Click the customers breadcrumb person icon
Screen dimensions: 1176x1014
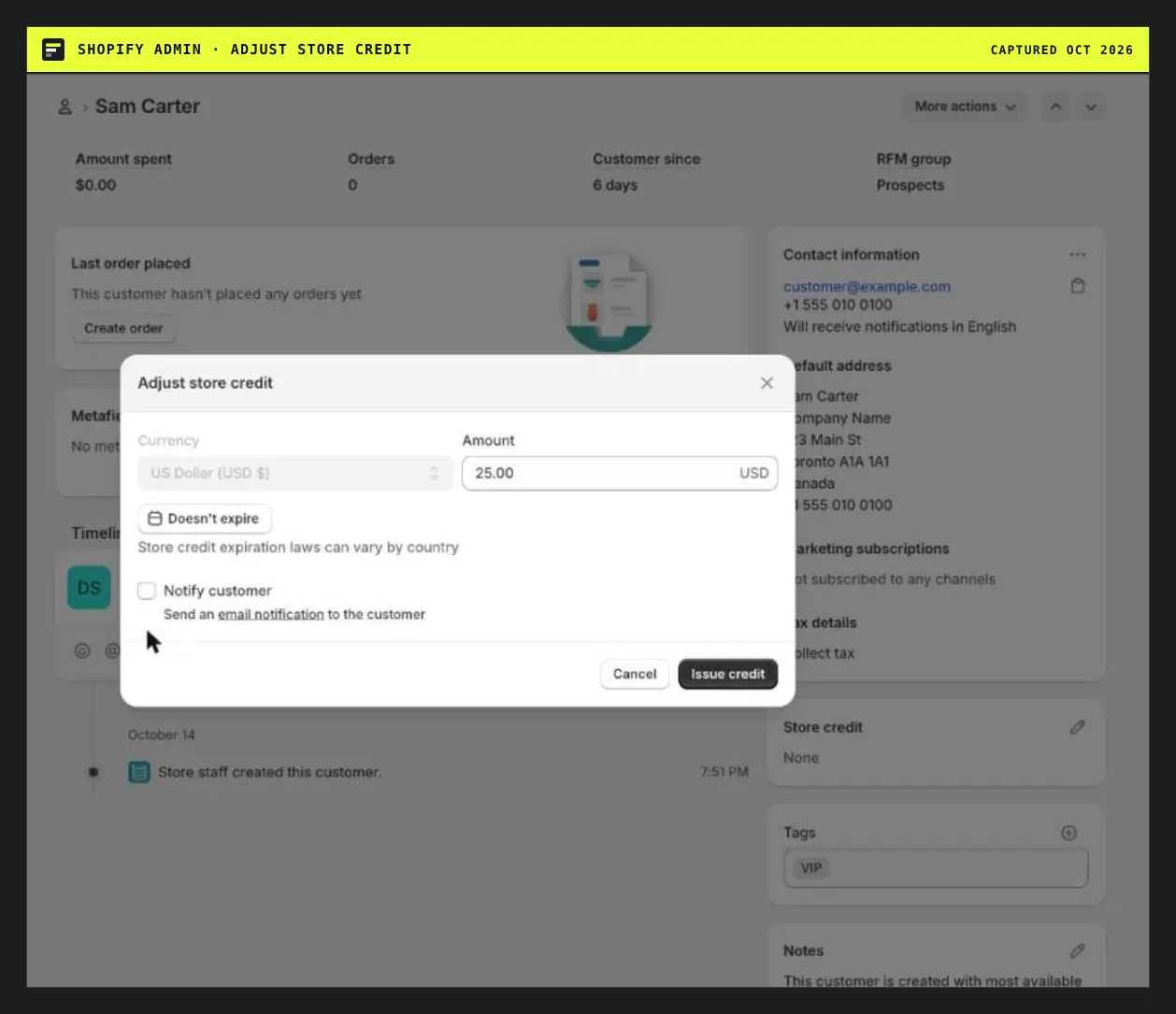pos(65,107)
